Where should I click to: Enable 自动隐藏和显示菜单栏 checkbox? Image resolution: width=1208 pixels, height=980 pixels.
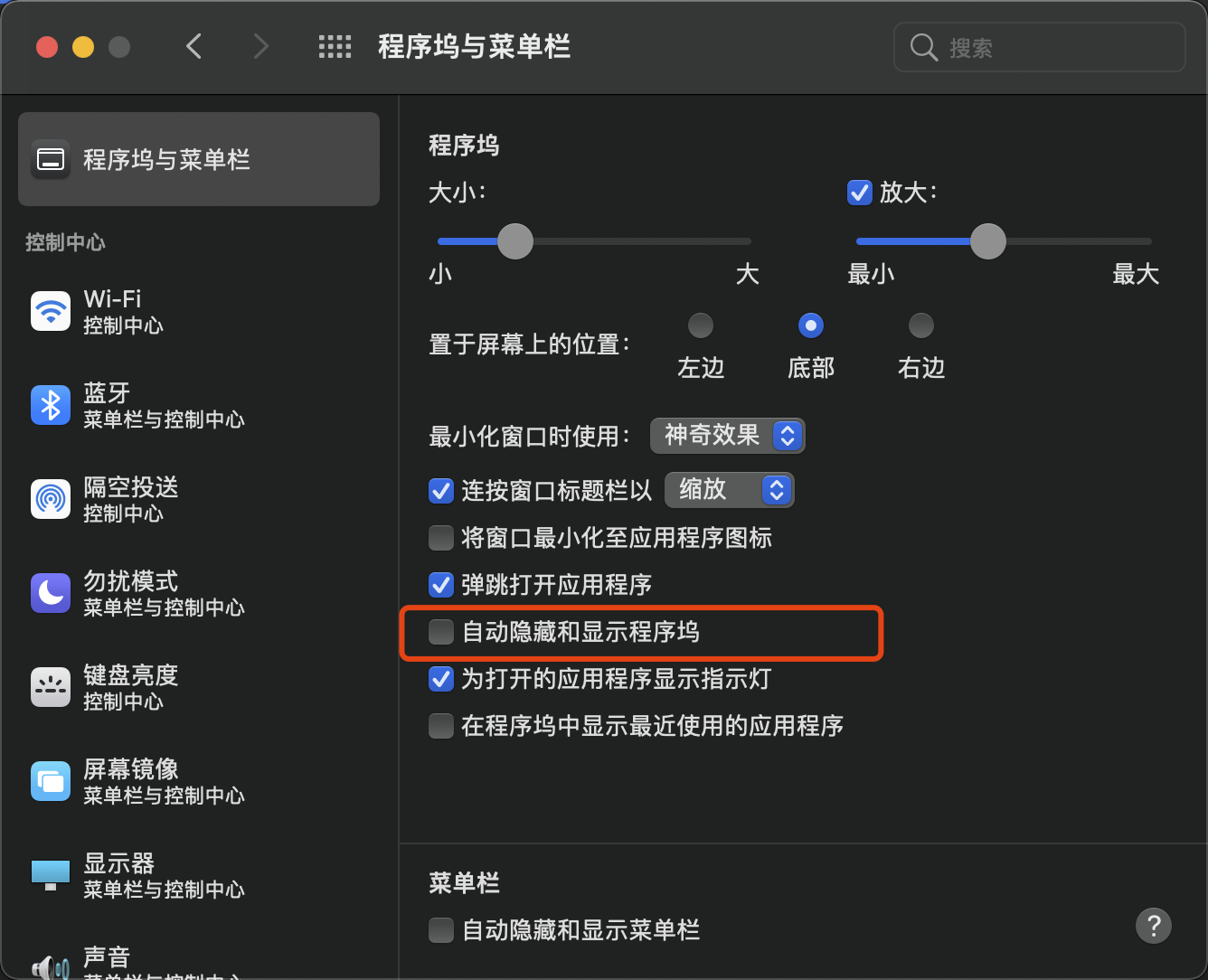point(441,930)
